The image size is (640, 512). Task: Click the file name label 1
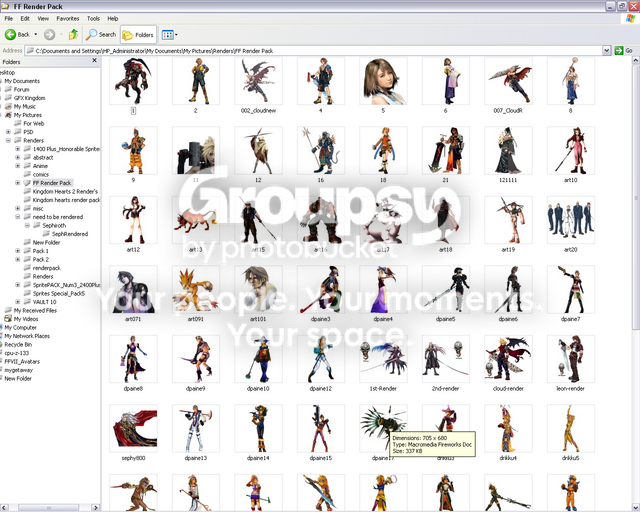[x=133, y=111]
